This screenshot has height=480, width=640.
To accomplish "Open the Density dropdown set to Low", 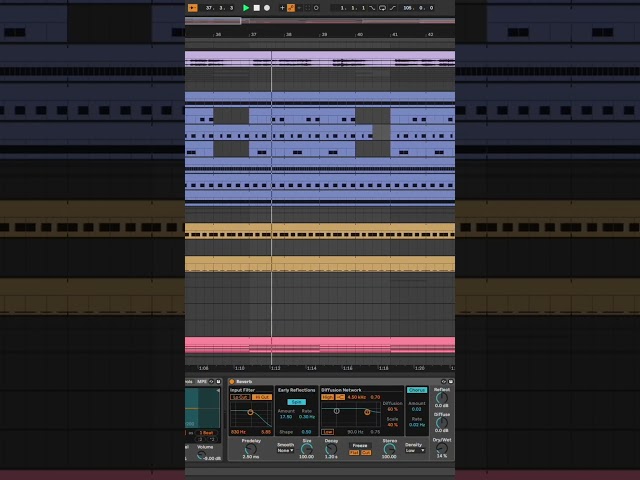I will coord(415,451).
